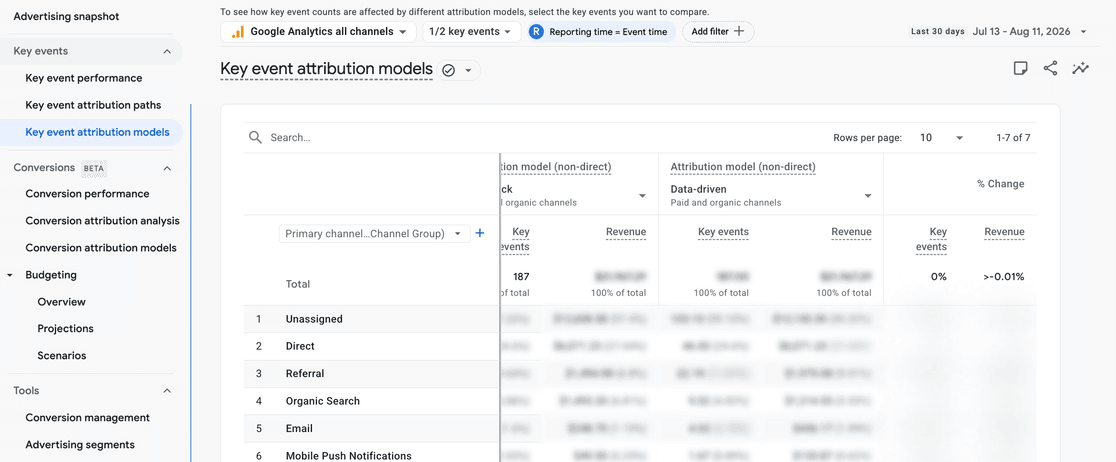
Task: Click the >-0.01% revenue change value
Action: tap(1004, 276)
